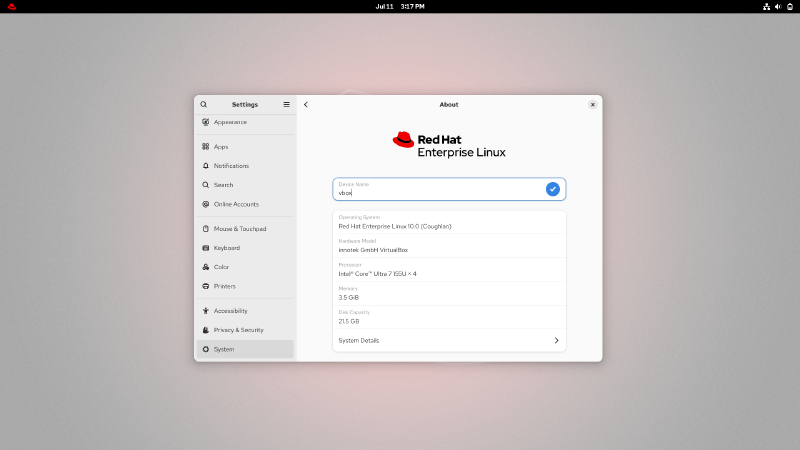This screenshot has height=450, width=800.
Task: Open the Settings hamburger menu
Action: coord(286,104)
